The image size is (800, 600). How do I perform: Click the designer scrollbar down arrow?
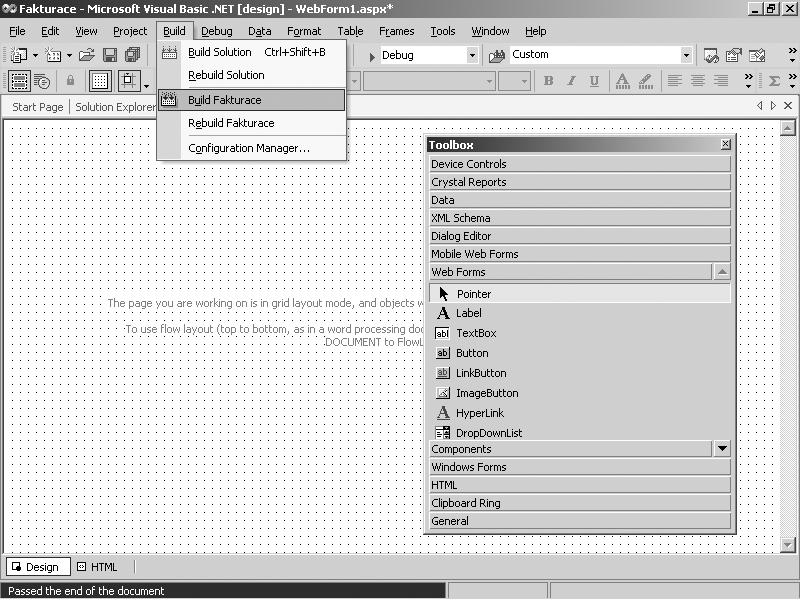coord(787,545)
